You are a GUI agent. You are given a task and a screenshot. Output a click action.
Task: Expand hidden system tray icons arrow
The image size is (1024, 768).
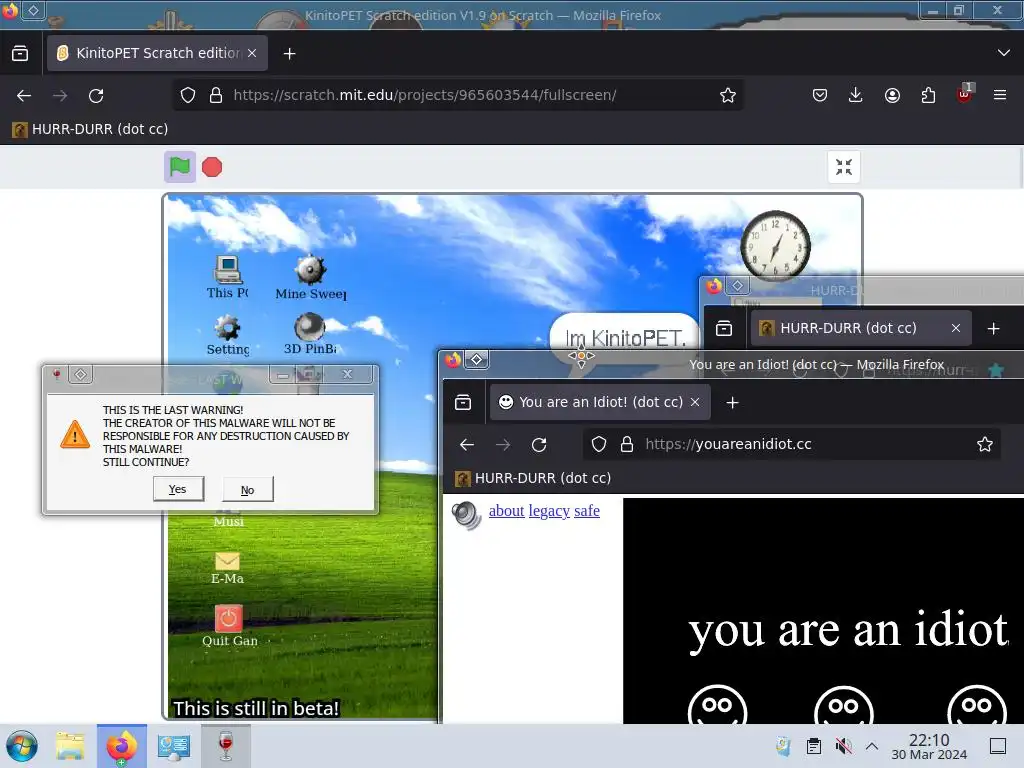[x=871, y=746]
